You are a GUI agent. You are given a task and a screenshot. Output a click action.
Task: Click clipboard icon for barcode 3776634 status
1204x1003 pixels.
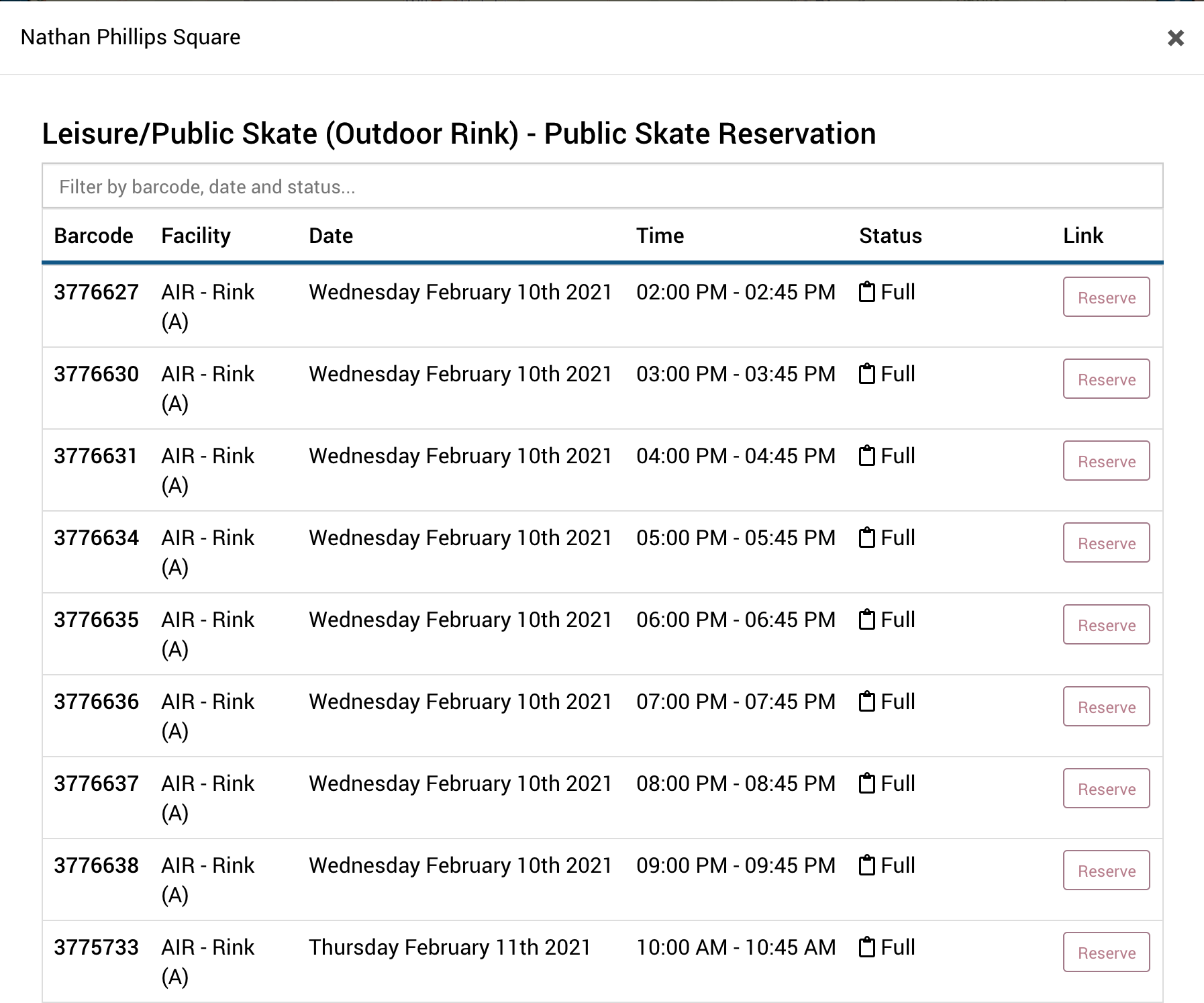coord(867,537)
